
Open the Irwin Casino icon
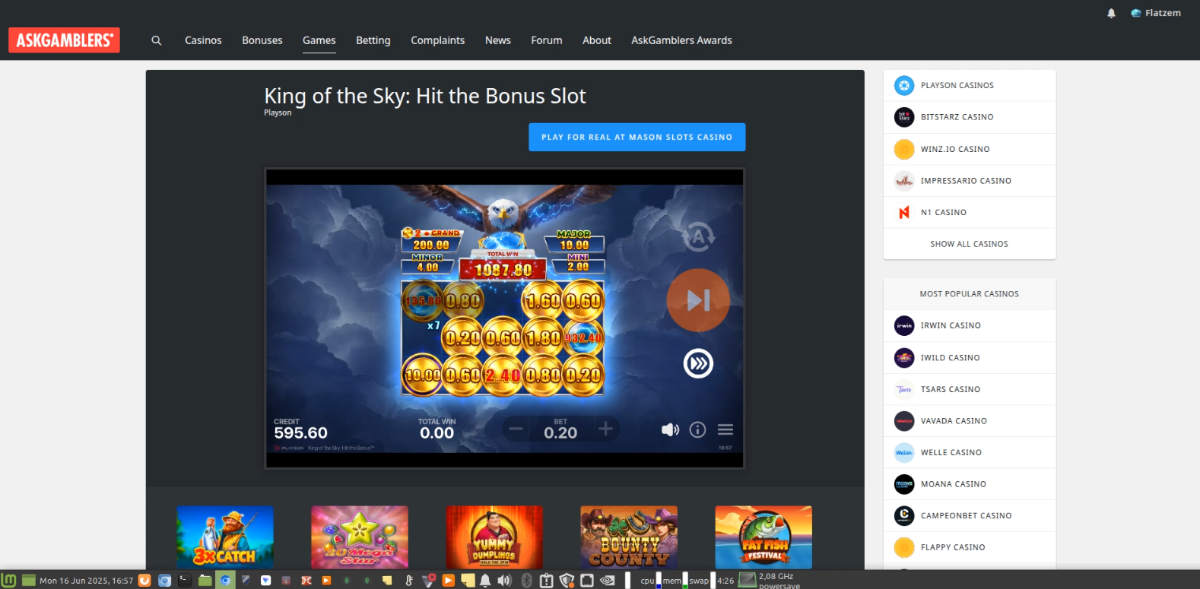click(x=904, y=325)
